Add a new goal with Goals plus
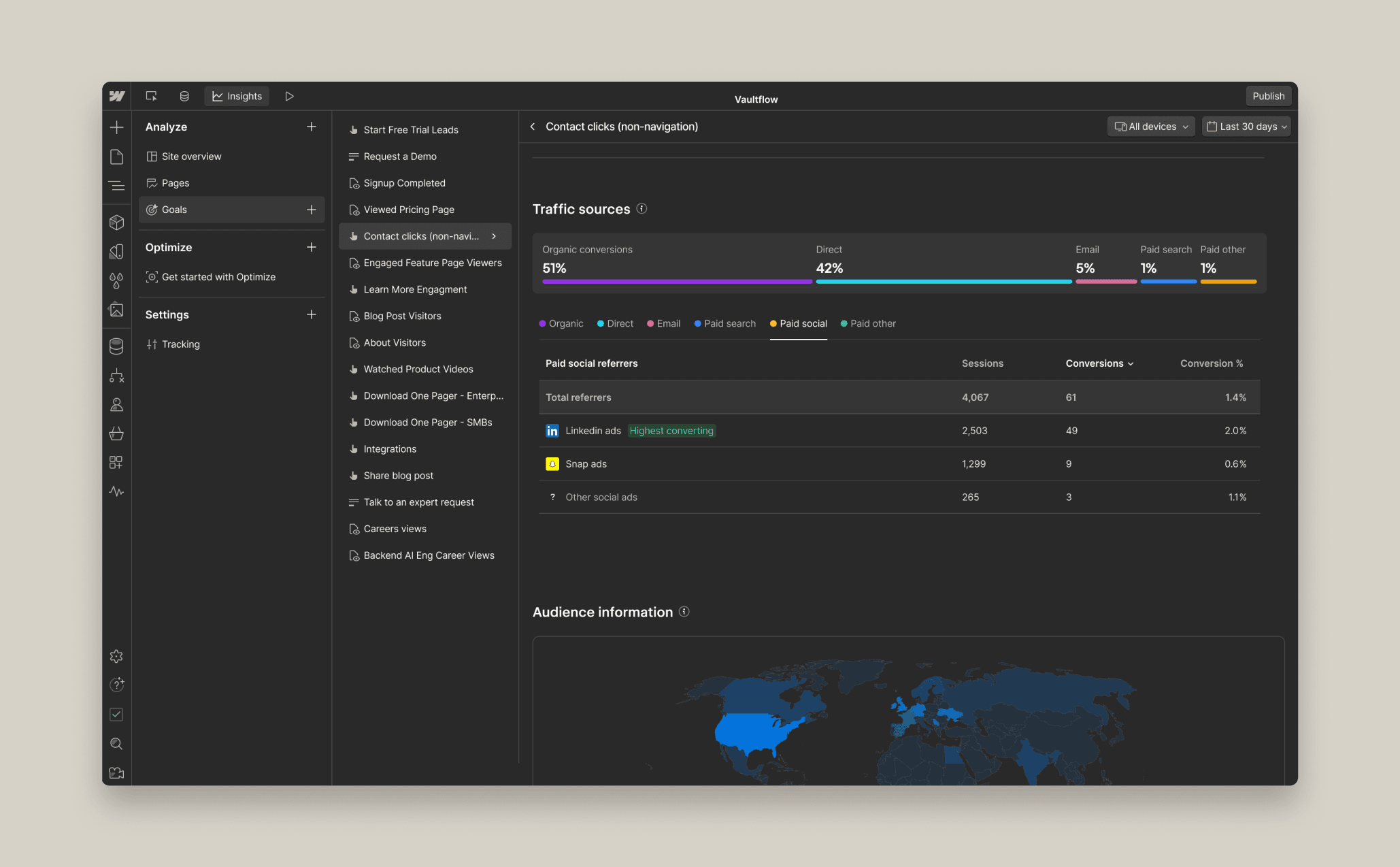Screen dimensions: 1400x867 311,210
